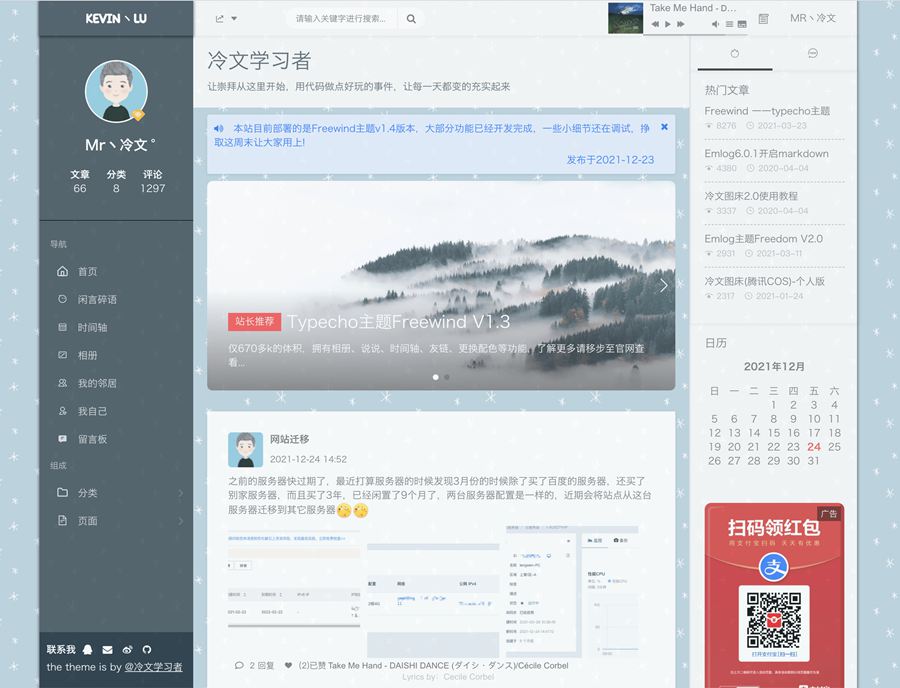Select day 24 in the calendar

[x=814, y=447]
